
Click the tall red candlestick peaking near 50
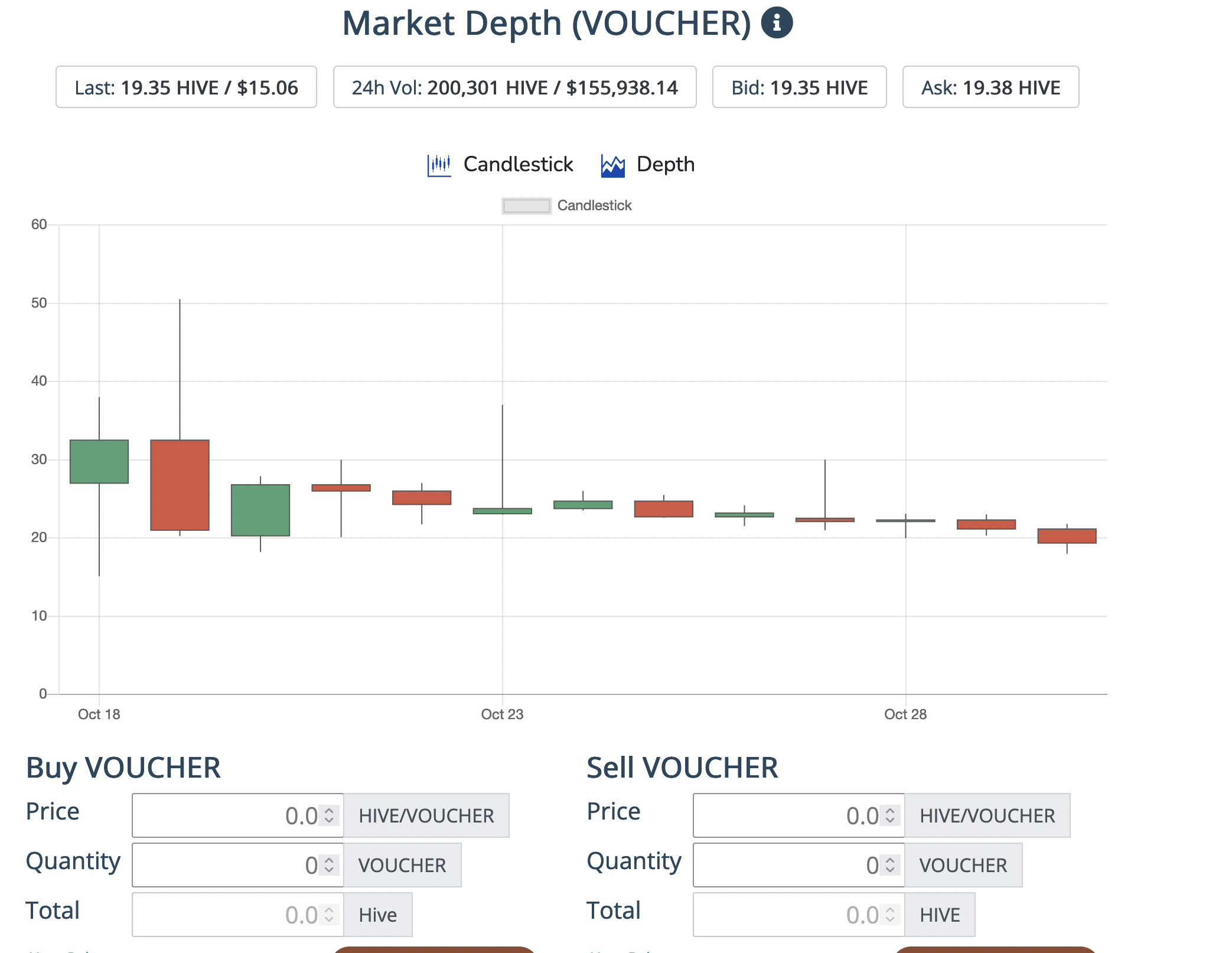[180, 485]
